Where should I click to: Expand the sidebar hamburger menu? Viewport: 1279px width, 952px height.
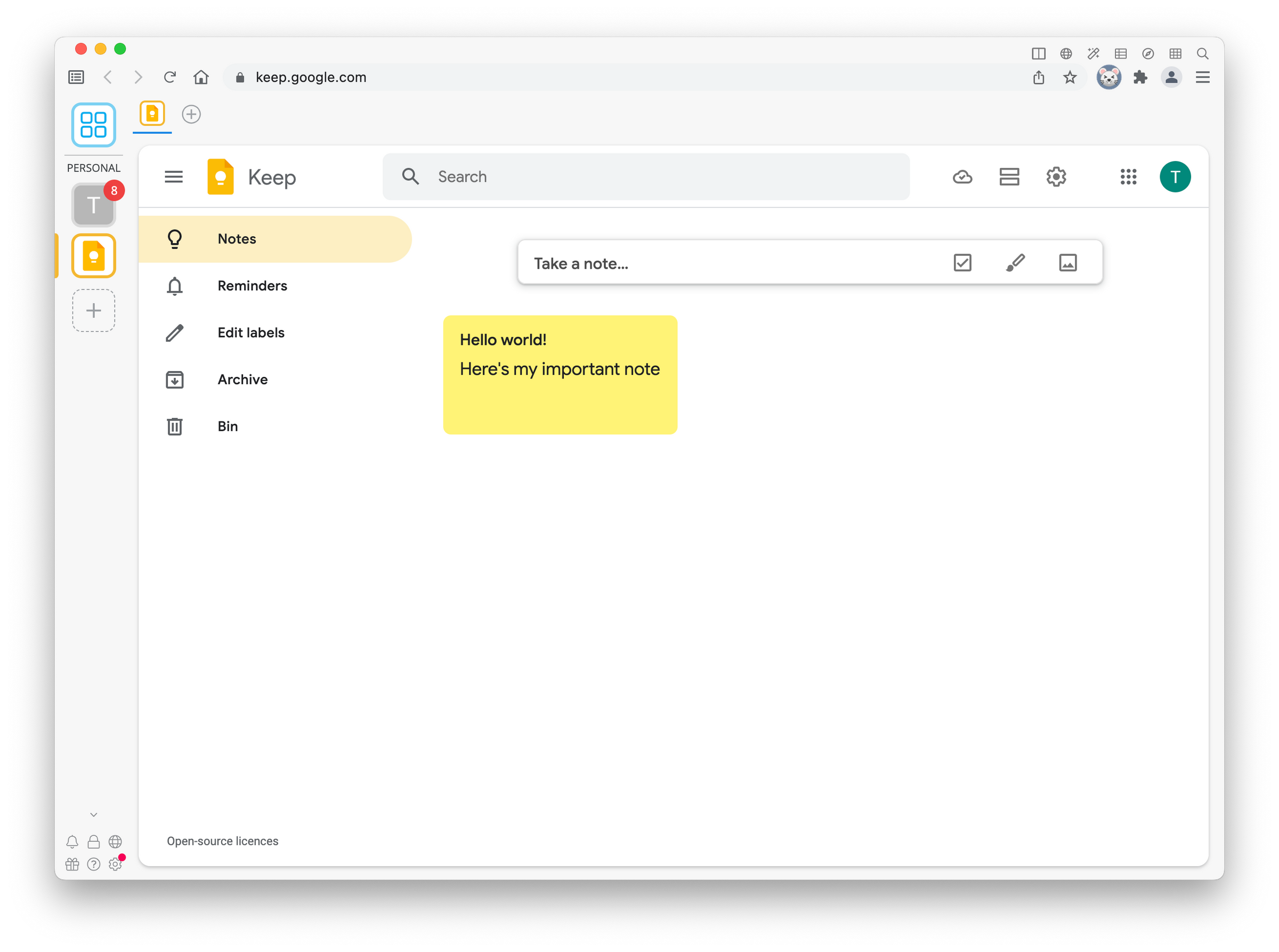point(175,177)
